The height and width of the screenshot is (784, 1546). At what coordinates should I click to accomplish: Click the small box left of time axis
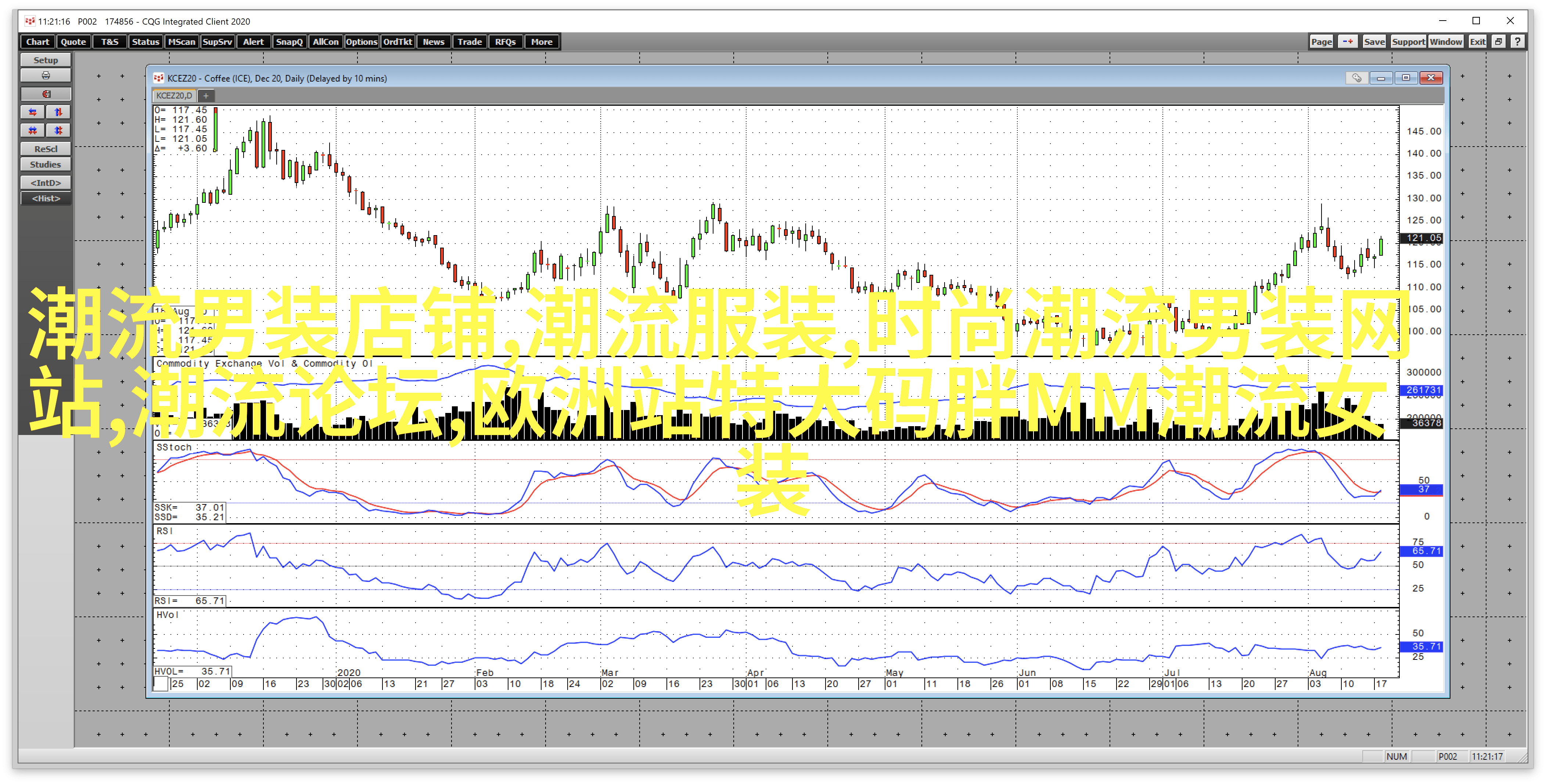(x=161, y=684)
